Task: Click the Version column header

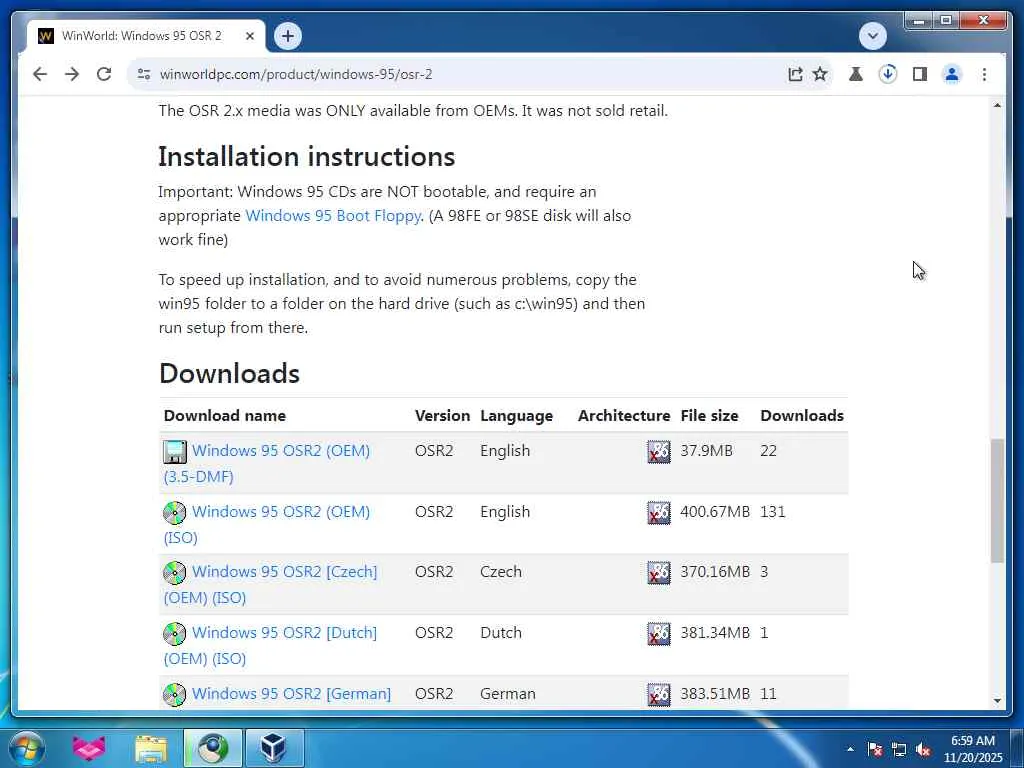Action: pyautogui.click(x=442, y=415)
